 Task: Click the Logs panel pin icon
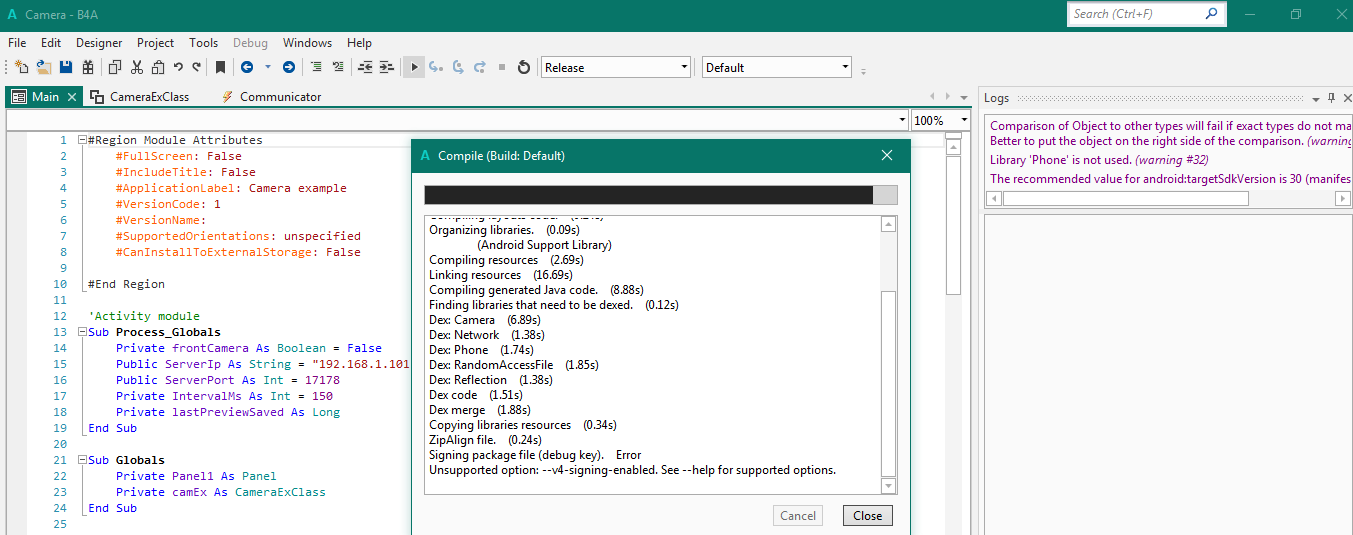(x=1331, y=98)
